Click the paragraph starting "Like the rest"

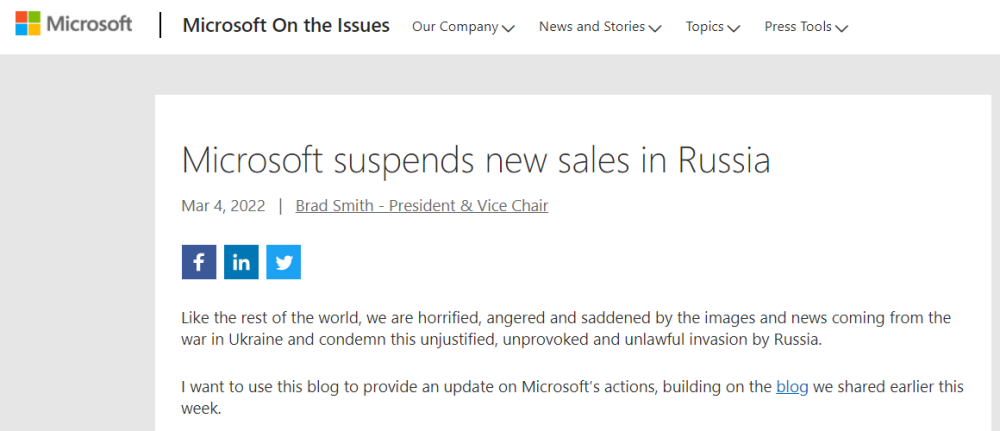click(565, 329)
